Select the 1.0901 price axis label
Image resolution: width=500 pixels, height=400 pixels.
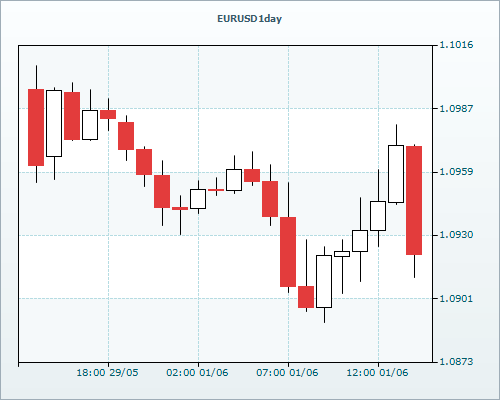(x=456, y=298)
